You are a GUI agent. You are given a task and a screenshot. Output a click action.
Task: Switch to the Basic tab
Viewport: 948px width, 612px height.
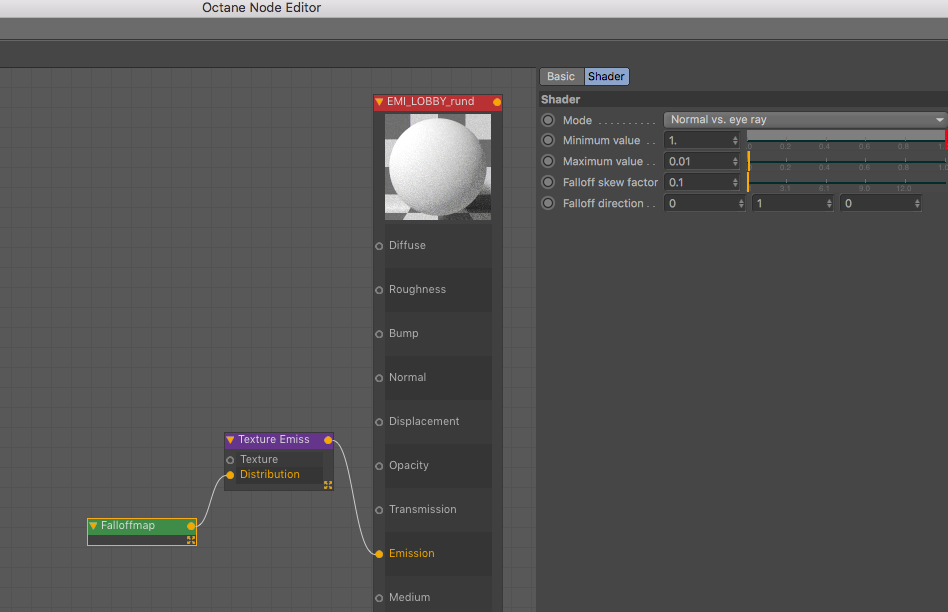[x=561, y=76]
